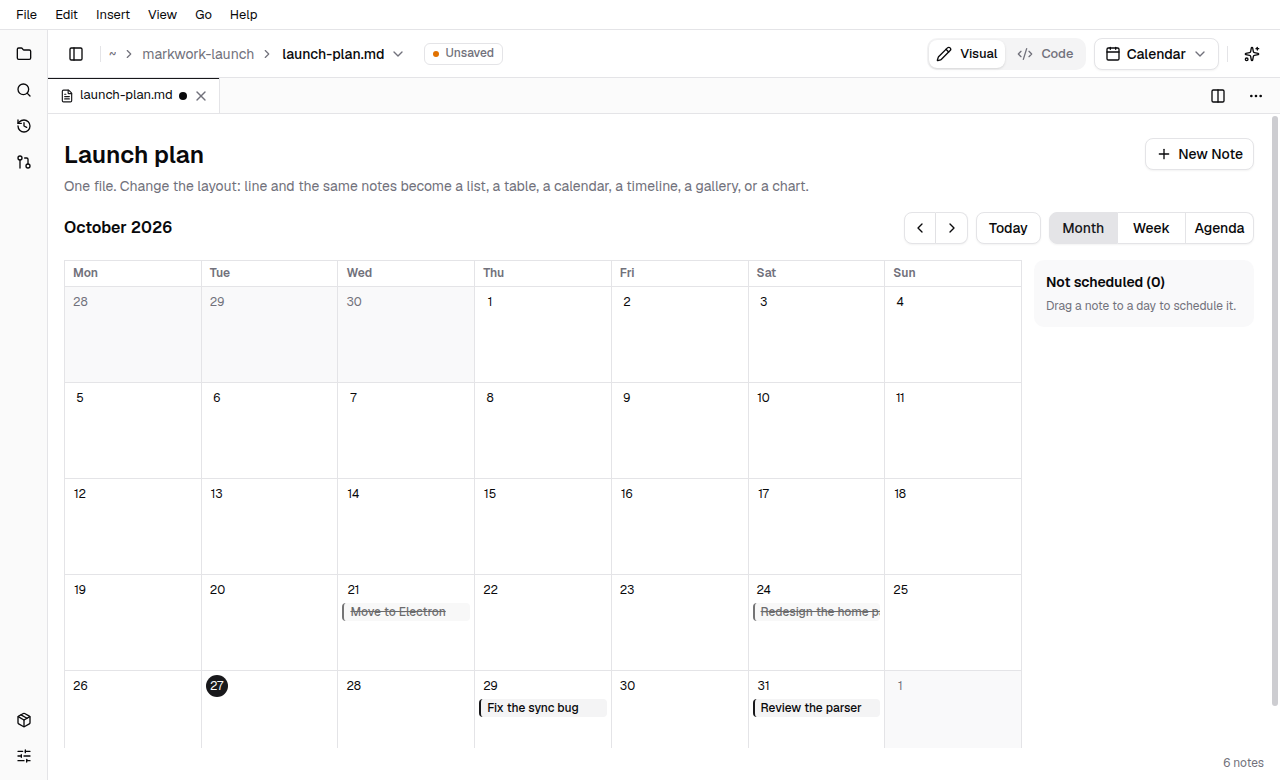This screenshot has height=780, width=1280.
Task: Select the Month view
Action: click(x=1083, y=228)
